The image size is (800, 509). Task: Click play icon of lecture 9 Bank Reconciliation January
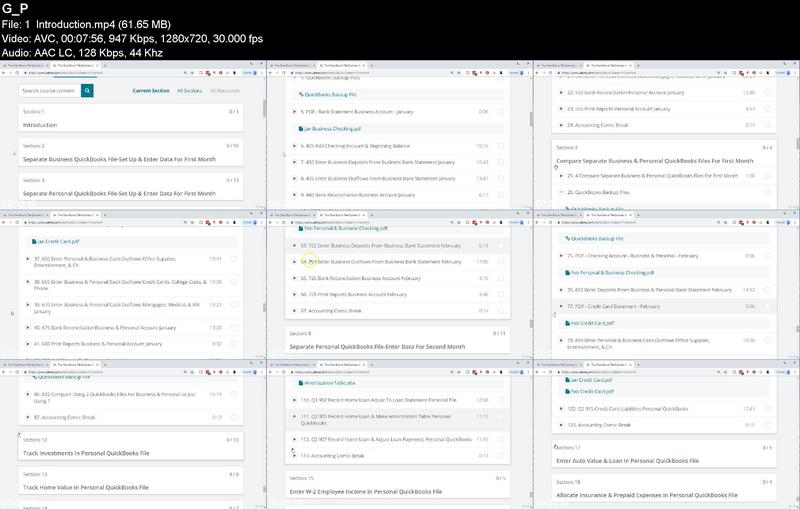294,195
